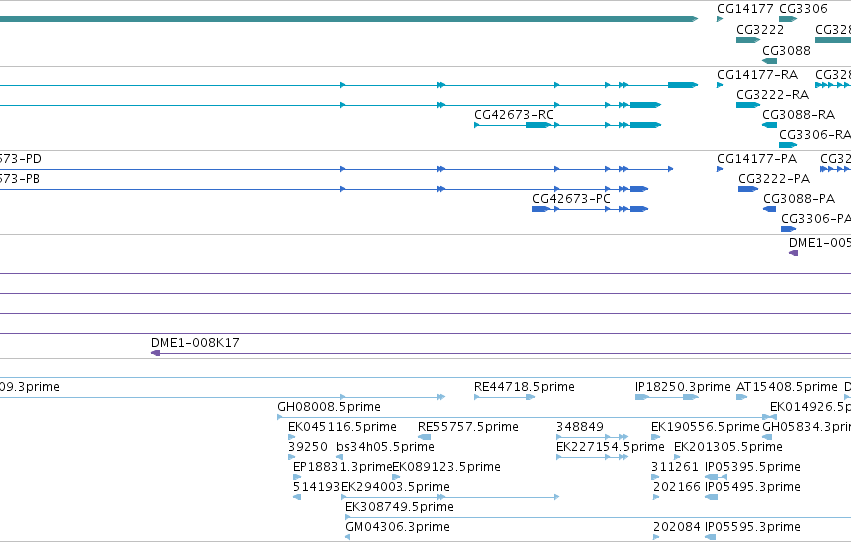Click the bs34h05.5prime EST label
The image size is (851, 542).
click(x=385, y=447)
